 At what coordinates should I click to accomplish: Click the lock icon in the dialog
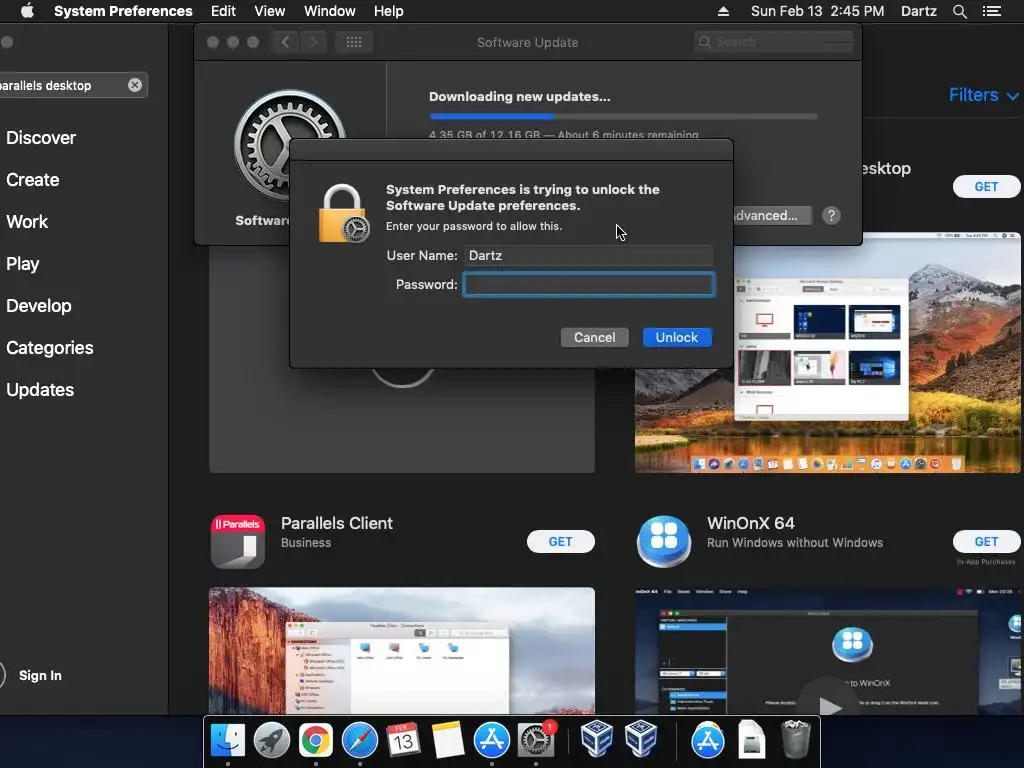tap(343, 214)
